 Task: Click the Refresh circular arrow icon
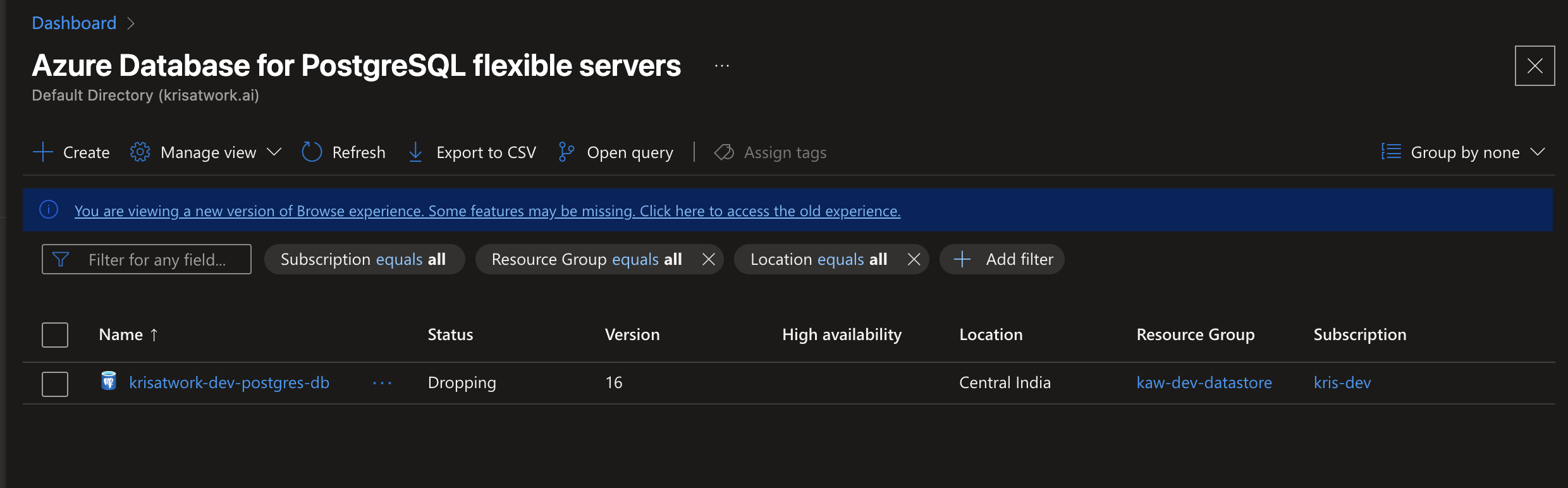coord(312,152)
